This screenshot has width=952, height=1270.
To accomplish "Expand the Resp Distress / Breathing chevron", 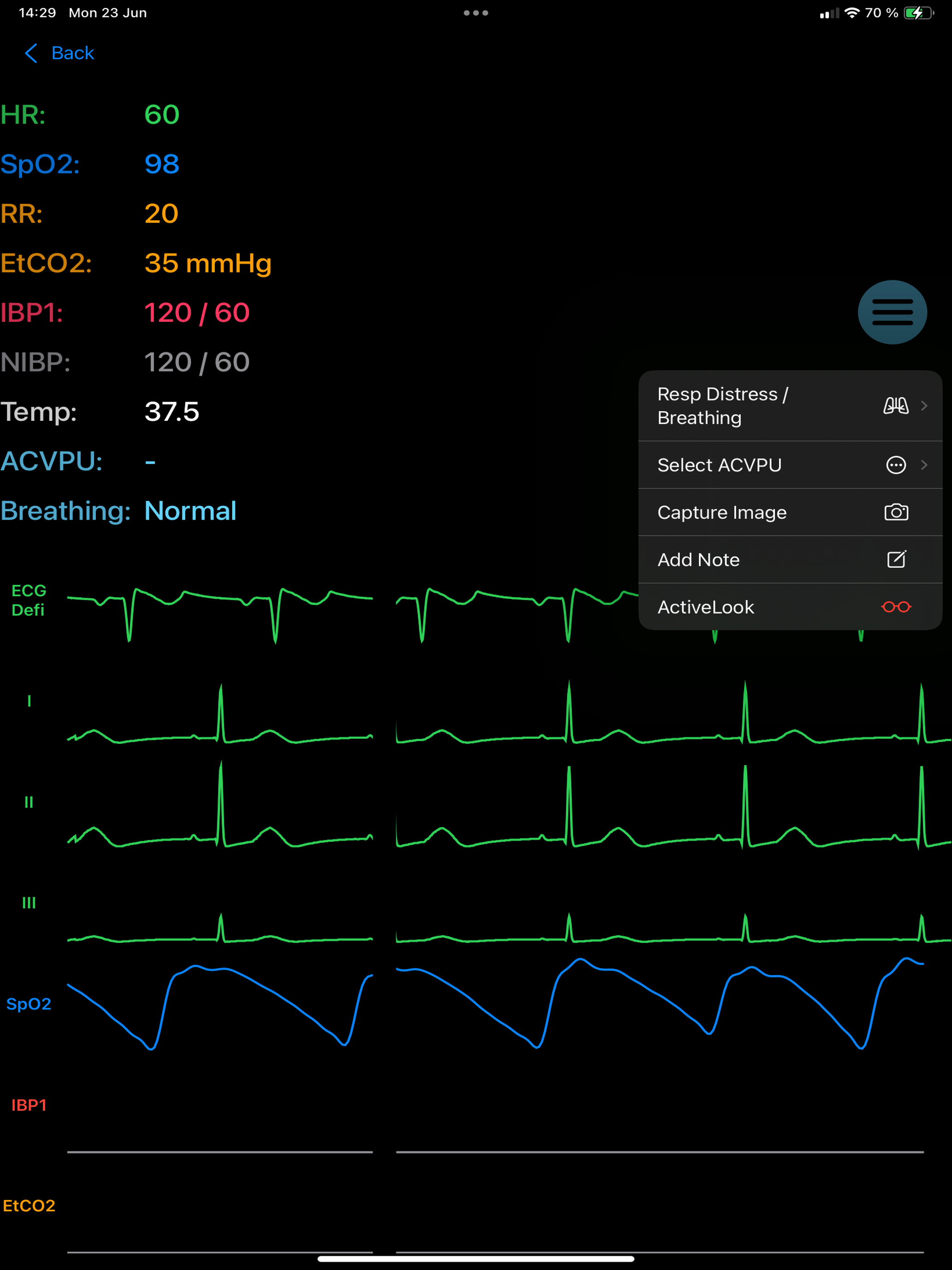I will [924, 406].
